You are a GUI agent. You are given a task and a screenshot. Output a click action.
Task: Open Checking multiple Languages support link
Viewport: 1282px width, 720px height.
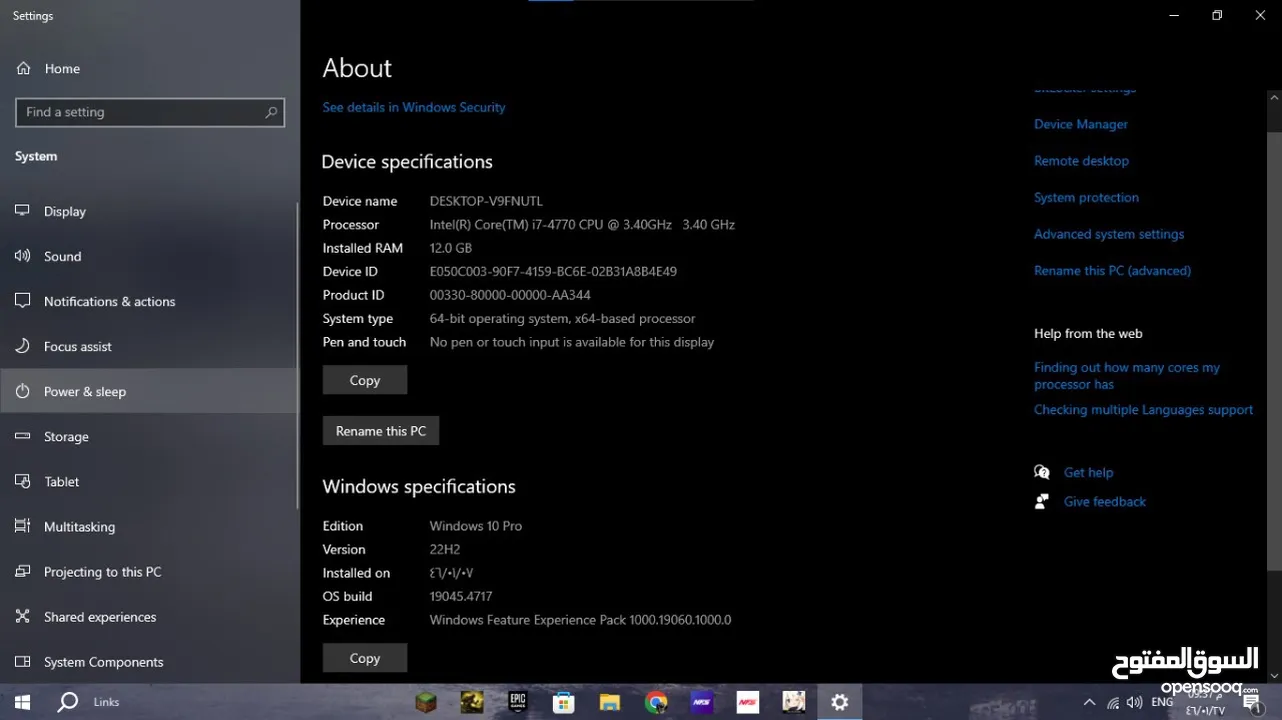click(1143, 410)
